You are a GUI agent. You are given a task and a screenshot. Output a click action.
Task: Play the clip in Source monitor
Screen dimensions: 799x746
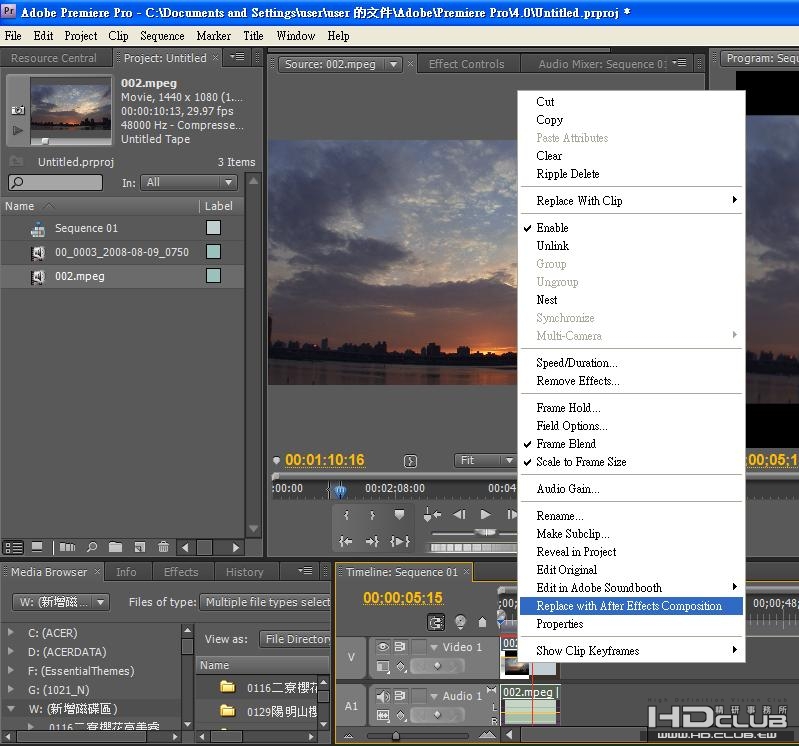486,515
